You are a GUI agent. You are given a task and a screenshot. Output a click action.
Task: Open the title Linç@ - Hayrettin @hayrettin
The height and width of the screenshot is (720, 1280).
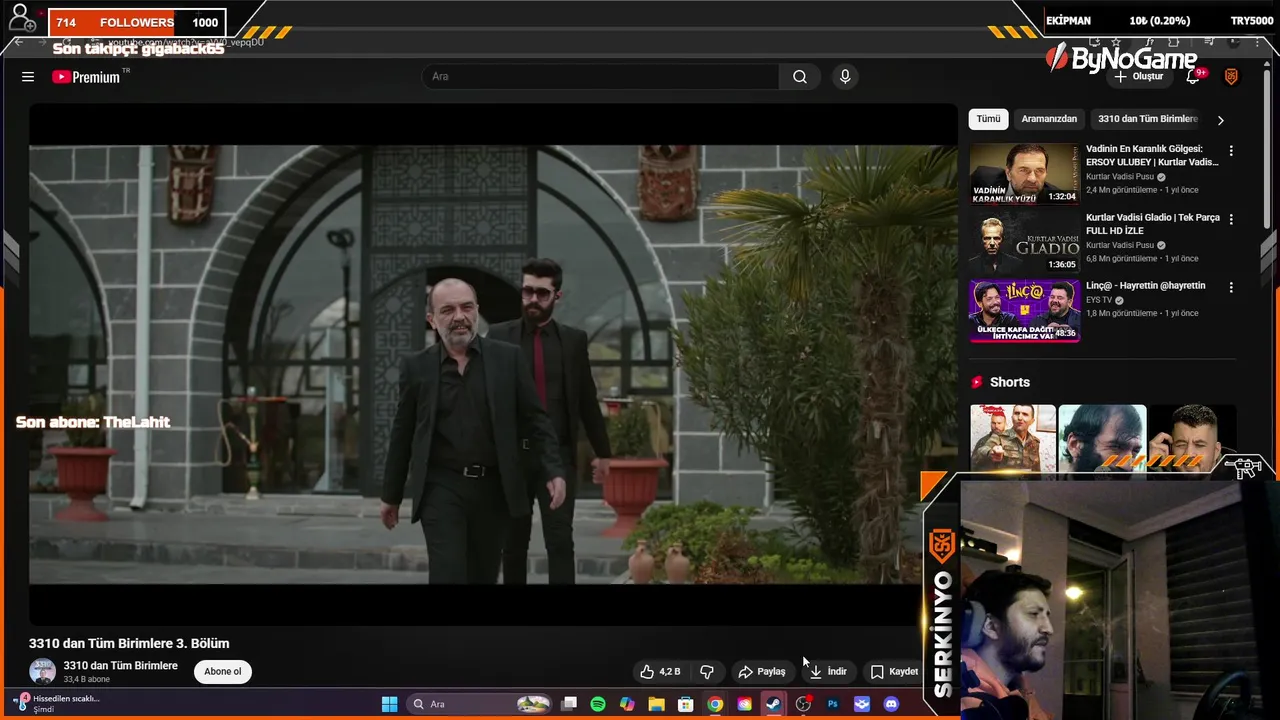(x=1146, y=286)
